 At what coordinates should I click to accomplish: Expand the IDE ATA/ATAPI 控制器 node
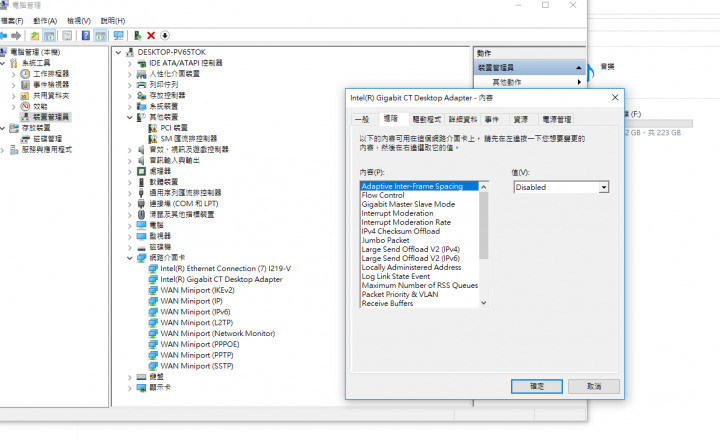pos(129,63)
